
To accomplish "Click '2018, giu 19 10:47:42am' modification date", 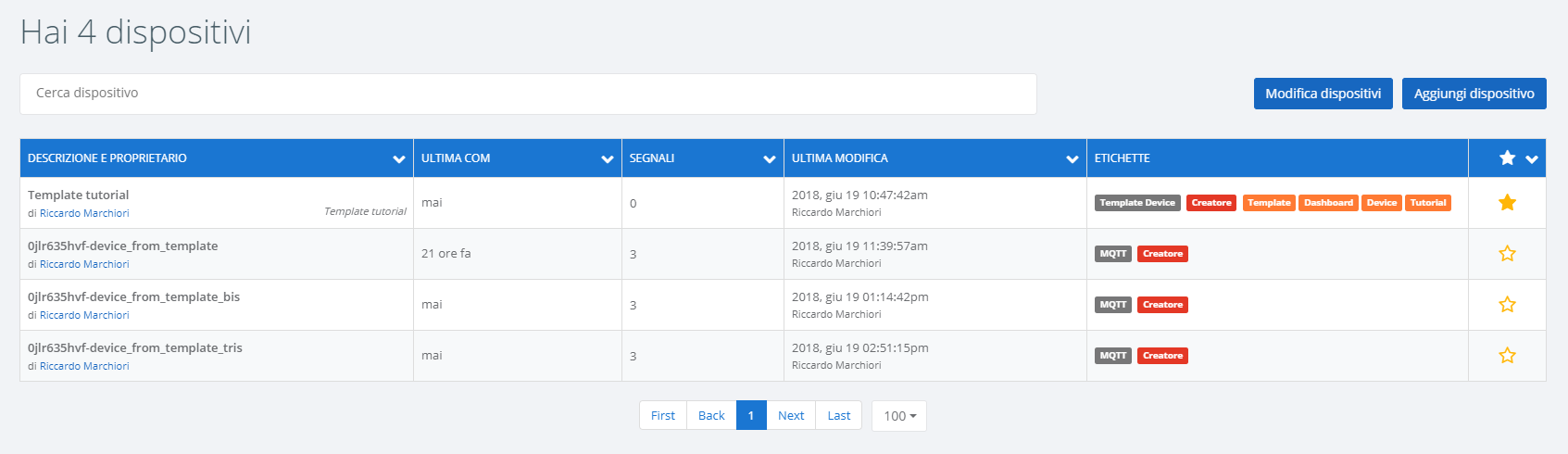I will coord(859,195).
